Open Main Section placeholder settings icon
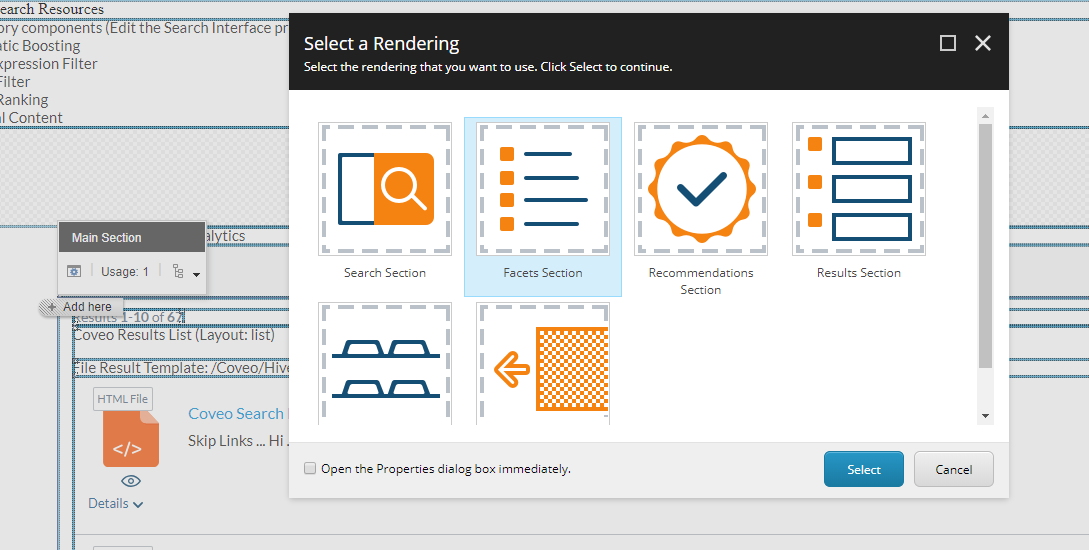The width and height of the screenshot is (1089, 550). (74, 272)
